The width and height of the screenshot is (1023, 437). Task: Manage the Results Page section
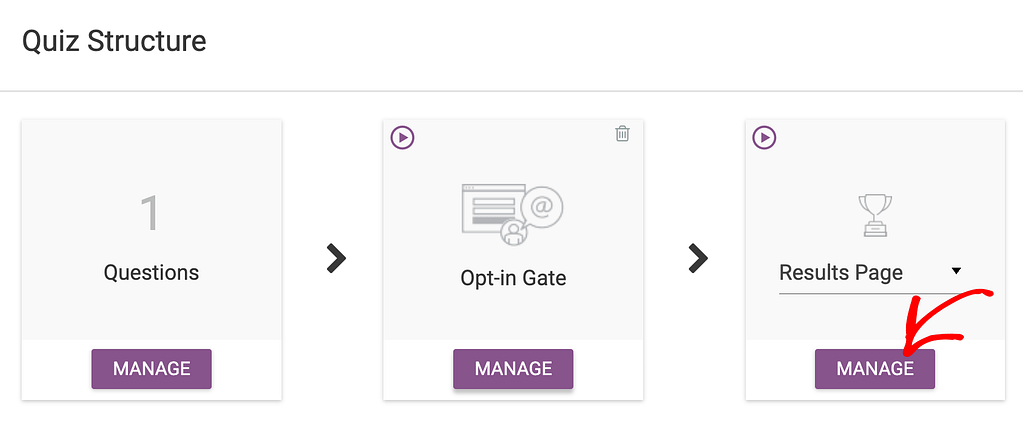[x=875, y=369]
